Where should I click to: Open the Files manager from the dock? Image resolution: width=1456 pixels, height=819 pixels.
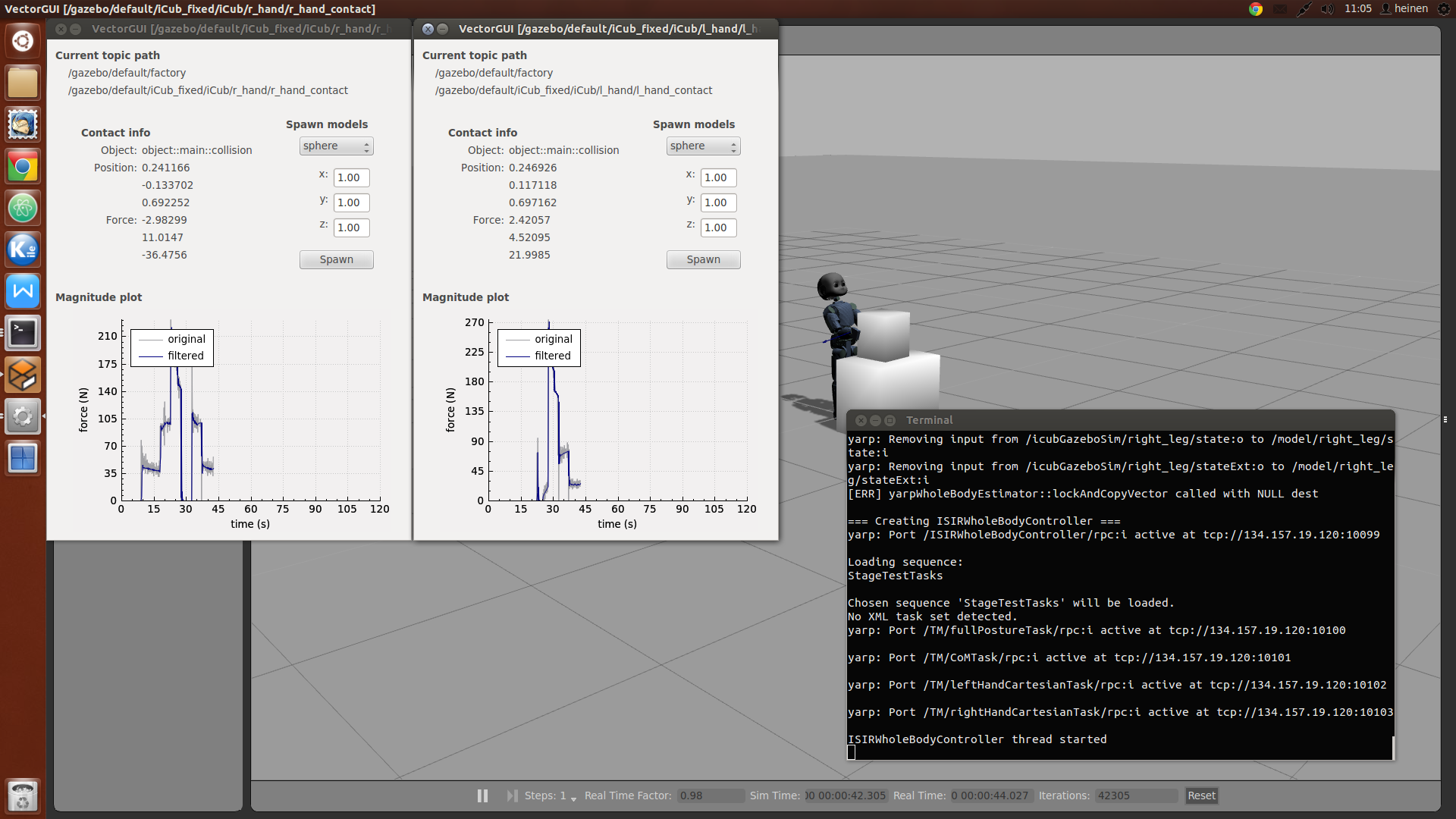(x=22, y=82)
